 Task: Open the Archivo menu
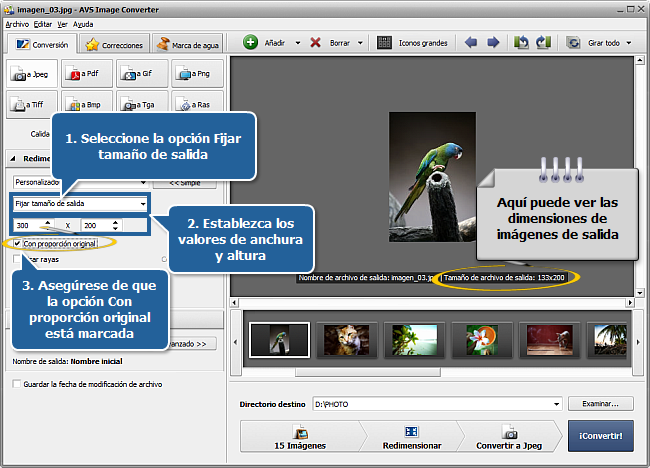(x=17, y=22)
